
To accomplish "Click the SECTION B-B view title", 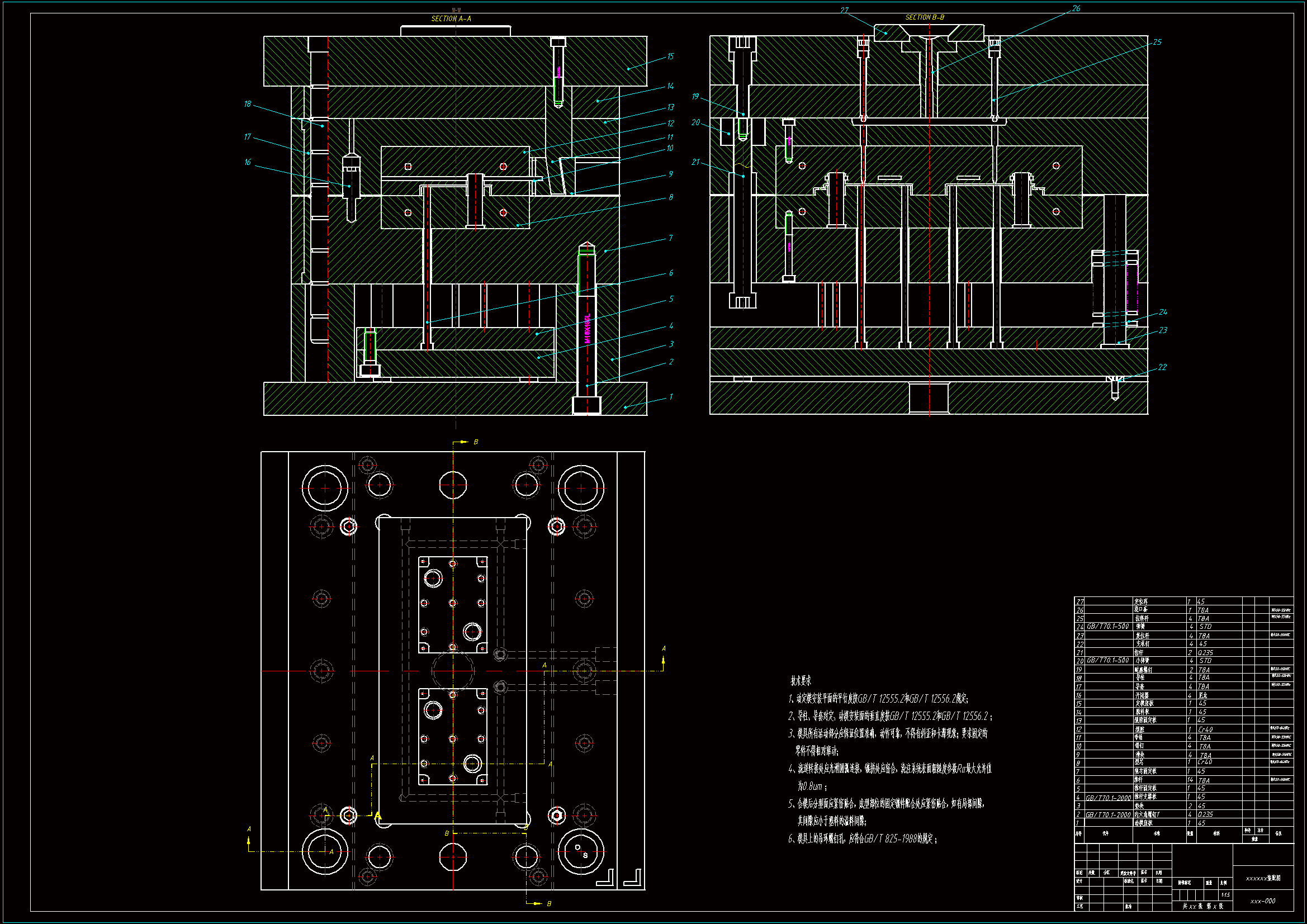I will pyautogui.click(x=925, y=18).
